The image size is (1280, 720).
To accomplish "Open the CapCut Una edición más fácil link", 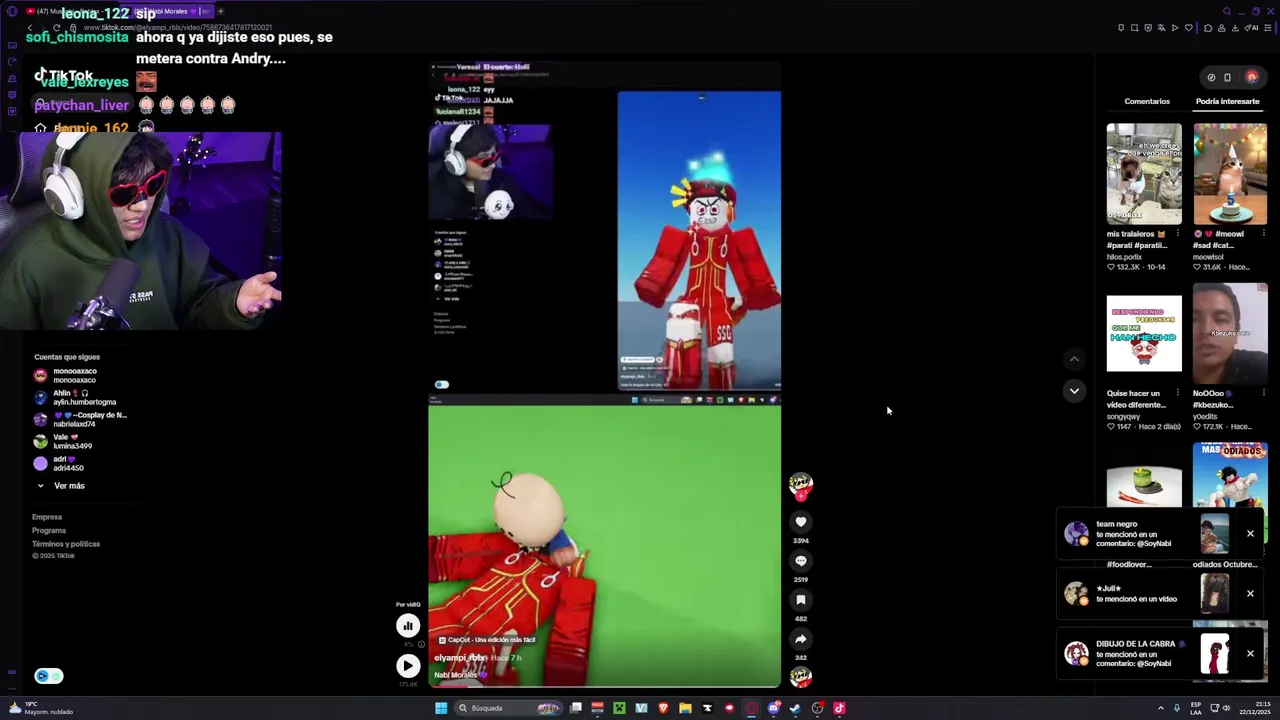I will pos(488,640).
